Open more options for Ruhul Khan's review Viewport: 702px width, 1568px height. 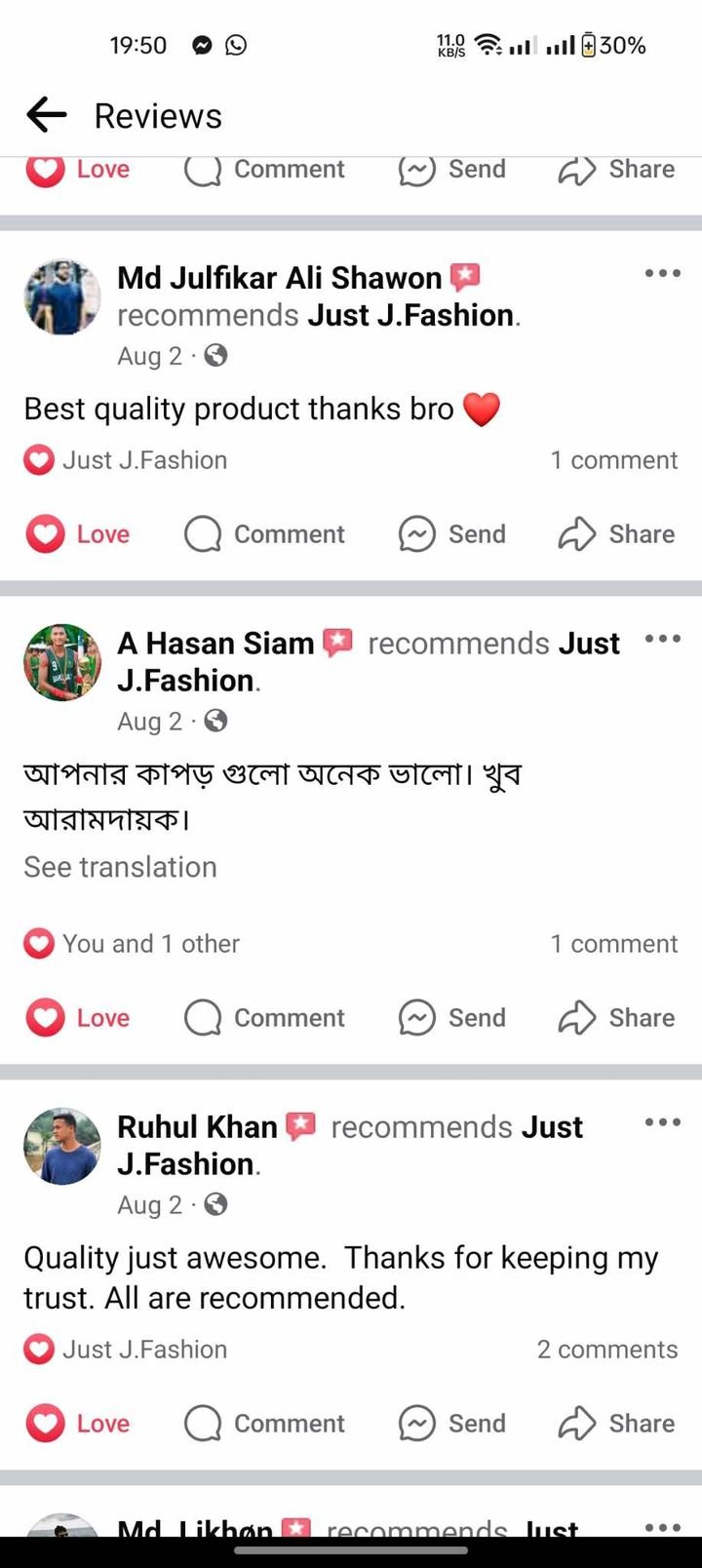662,1122
